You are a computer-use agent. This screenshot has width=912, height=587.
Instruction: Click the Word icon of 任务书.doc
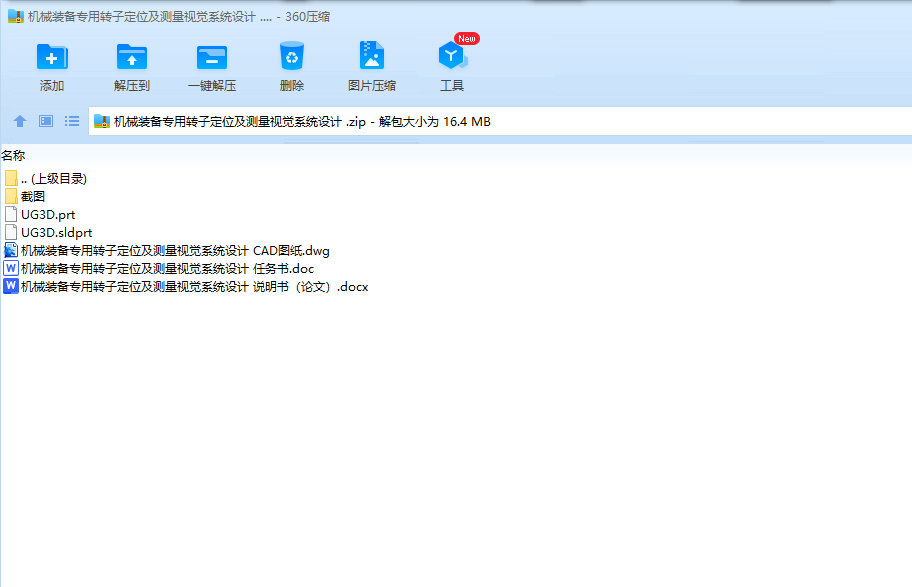(x=11, y=268)
